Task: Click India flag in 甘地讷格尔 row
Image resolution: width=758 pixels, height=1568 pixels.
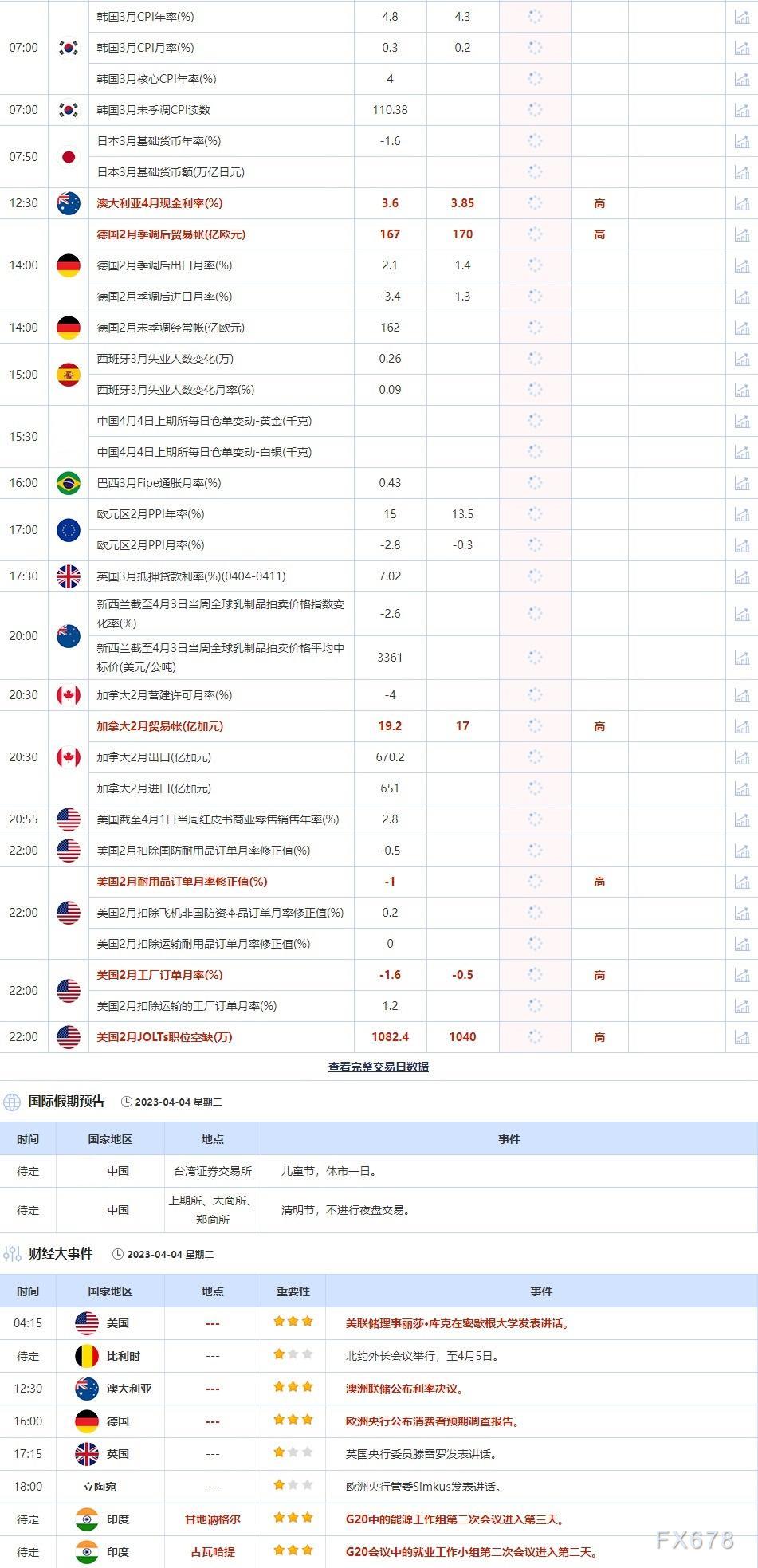Action: [87, 1519]
